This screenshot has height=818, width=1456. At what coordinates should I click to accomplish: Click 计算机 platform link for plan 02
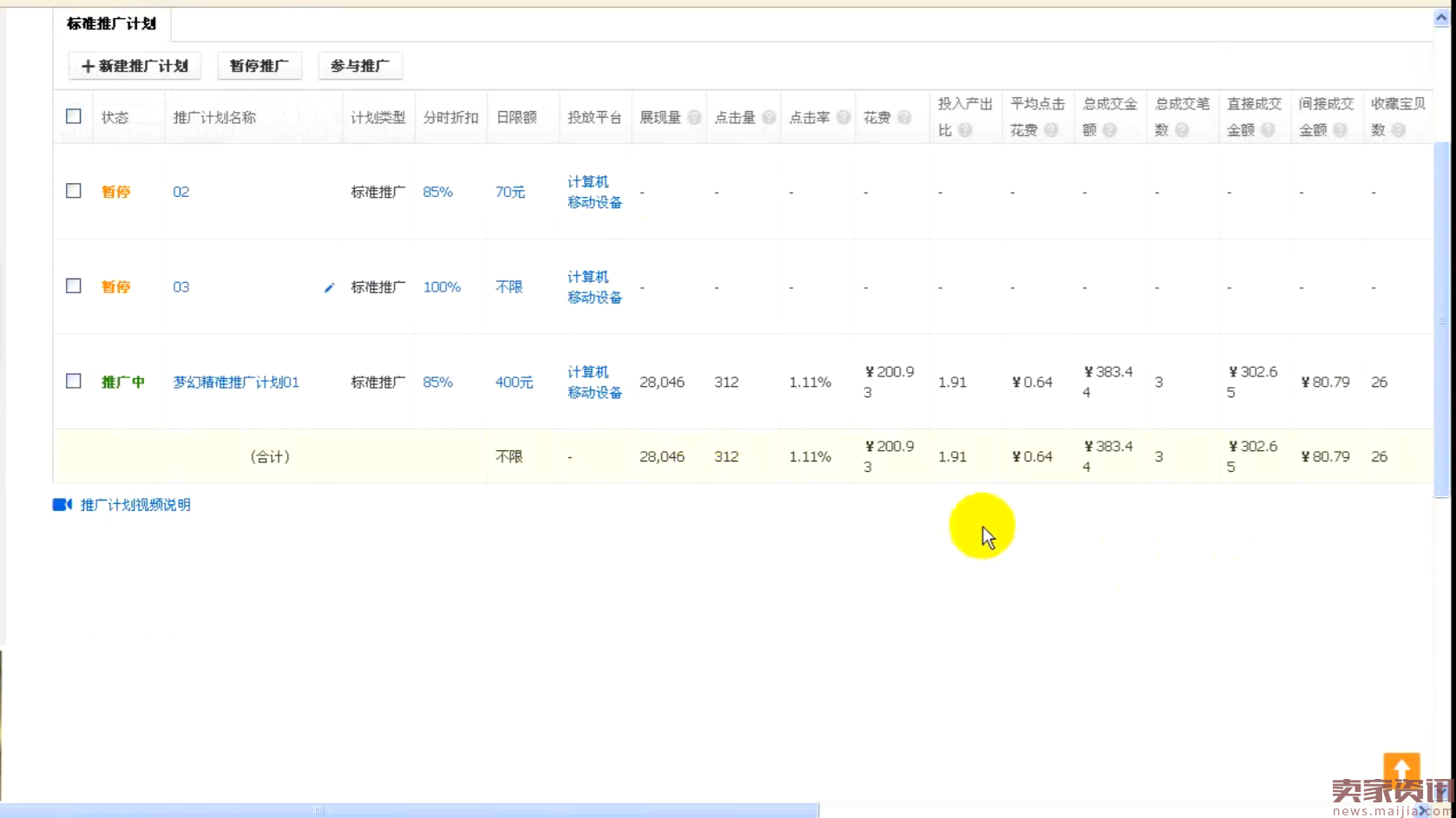(x=588, y=181)
